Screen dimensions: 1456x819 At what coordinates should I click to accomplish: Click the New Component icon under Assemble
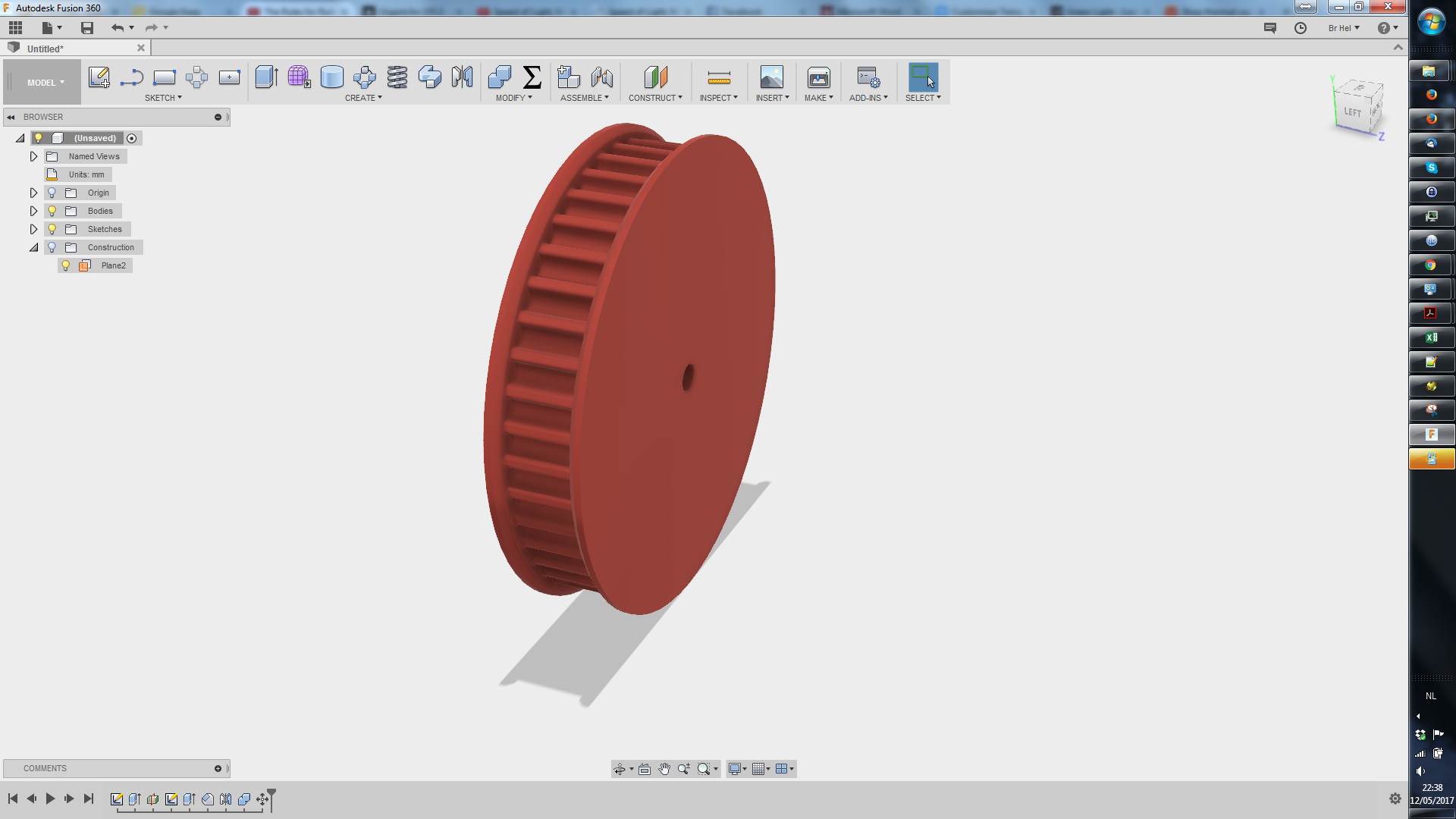tap(568, 77)
